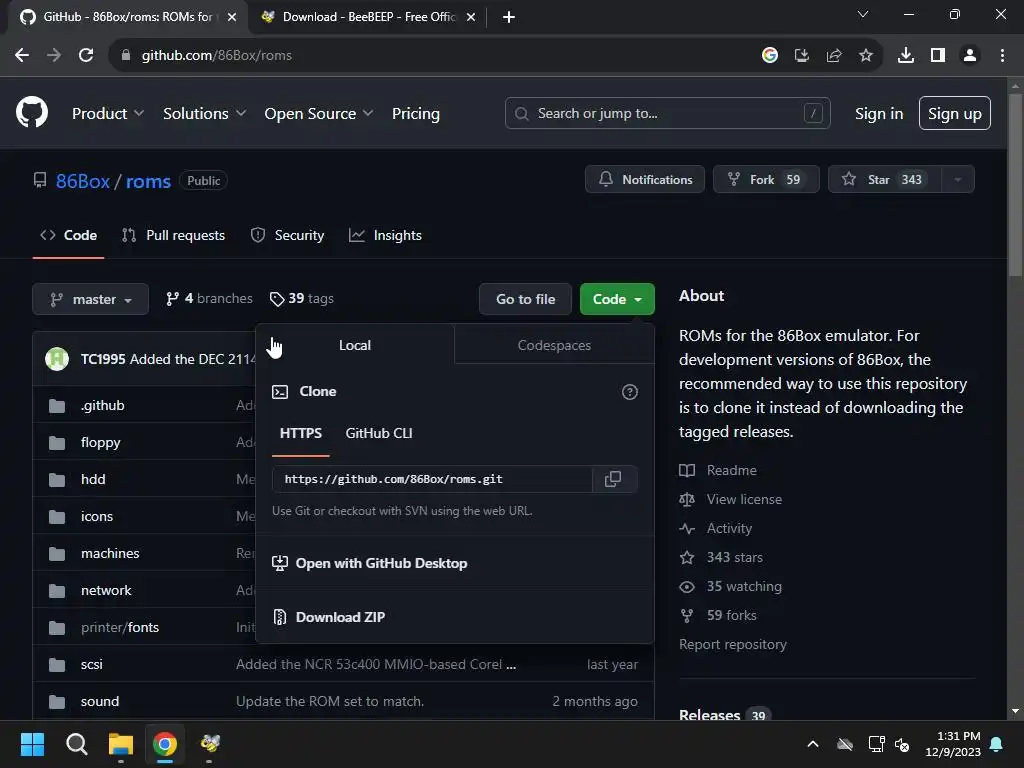The height and width of the screenshot is (768, 1024).
Task: Open Chrome tab search chevron
Action: pyautogui.click(x=863, y=14)
